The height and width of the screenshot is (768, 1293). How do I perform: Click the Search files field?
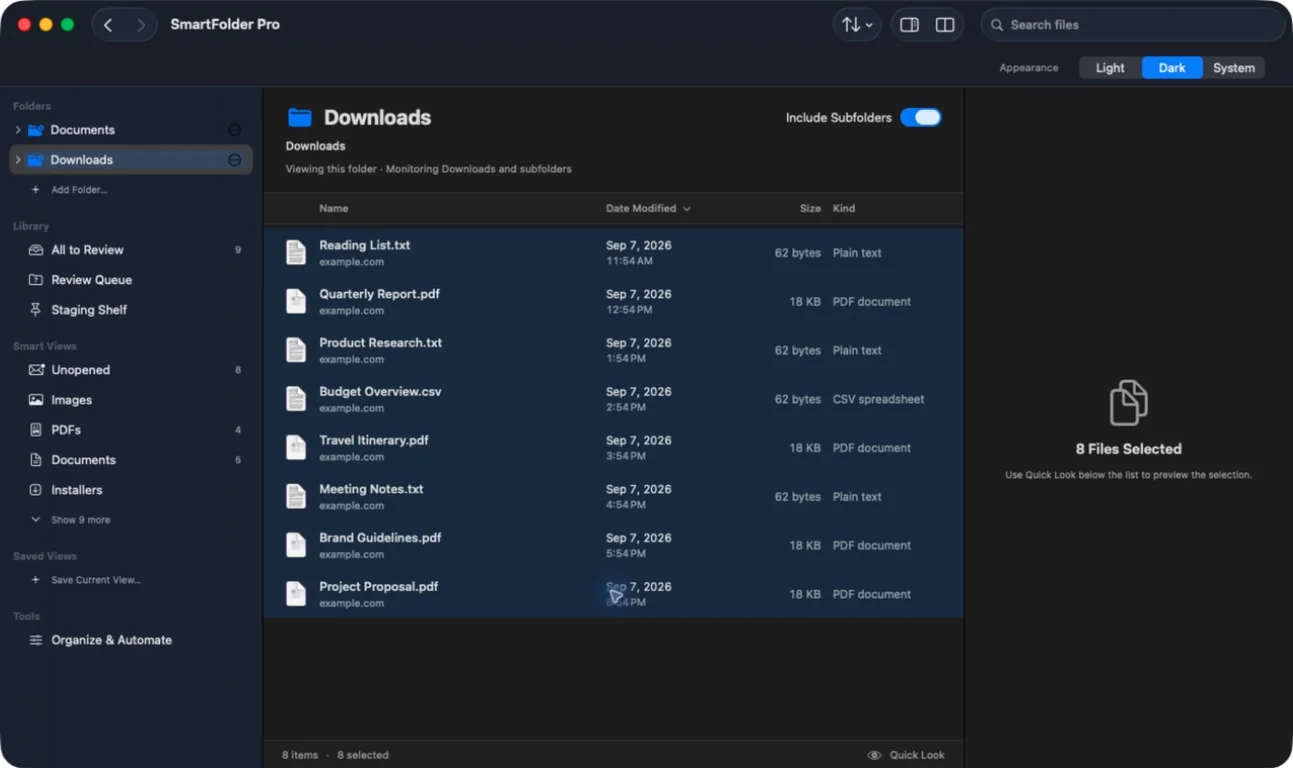tap(1133, 25)
